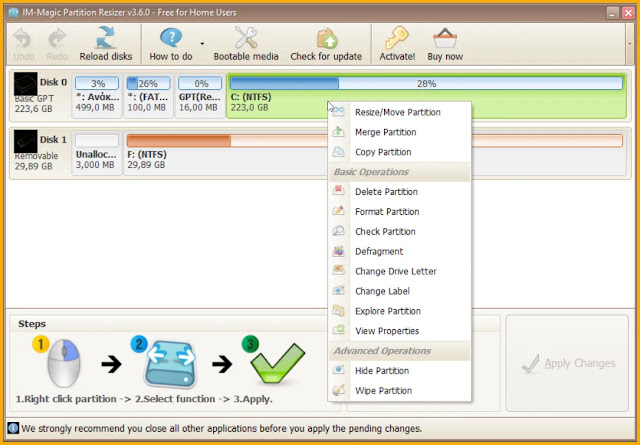Select the Disk 1 removable drive icon

pos(26,141)
